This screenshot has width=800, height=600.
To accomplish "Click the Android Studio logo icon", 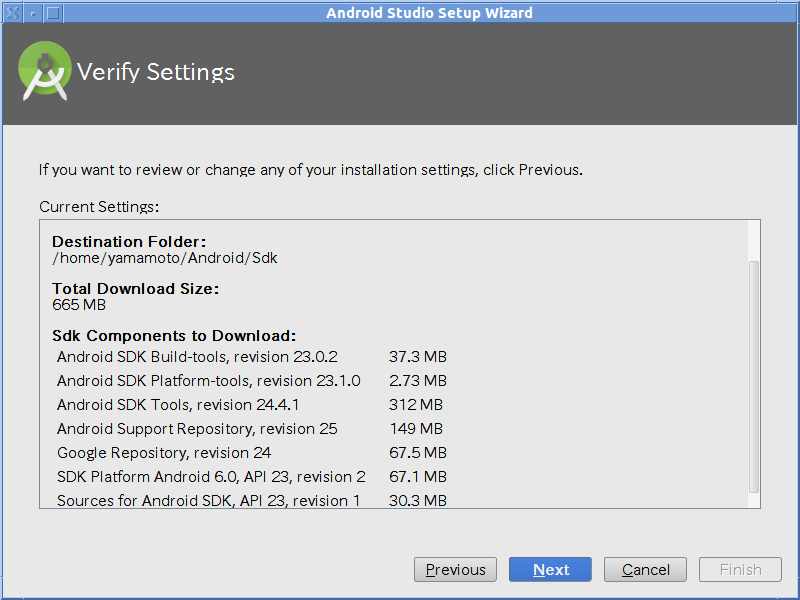I will point(44,71).
